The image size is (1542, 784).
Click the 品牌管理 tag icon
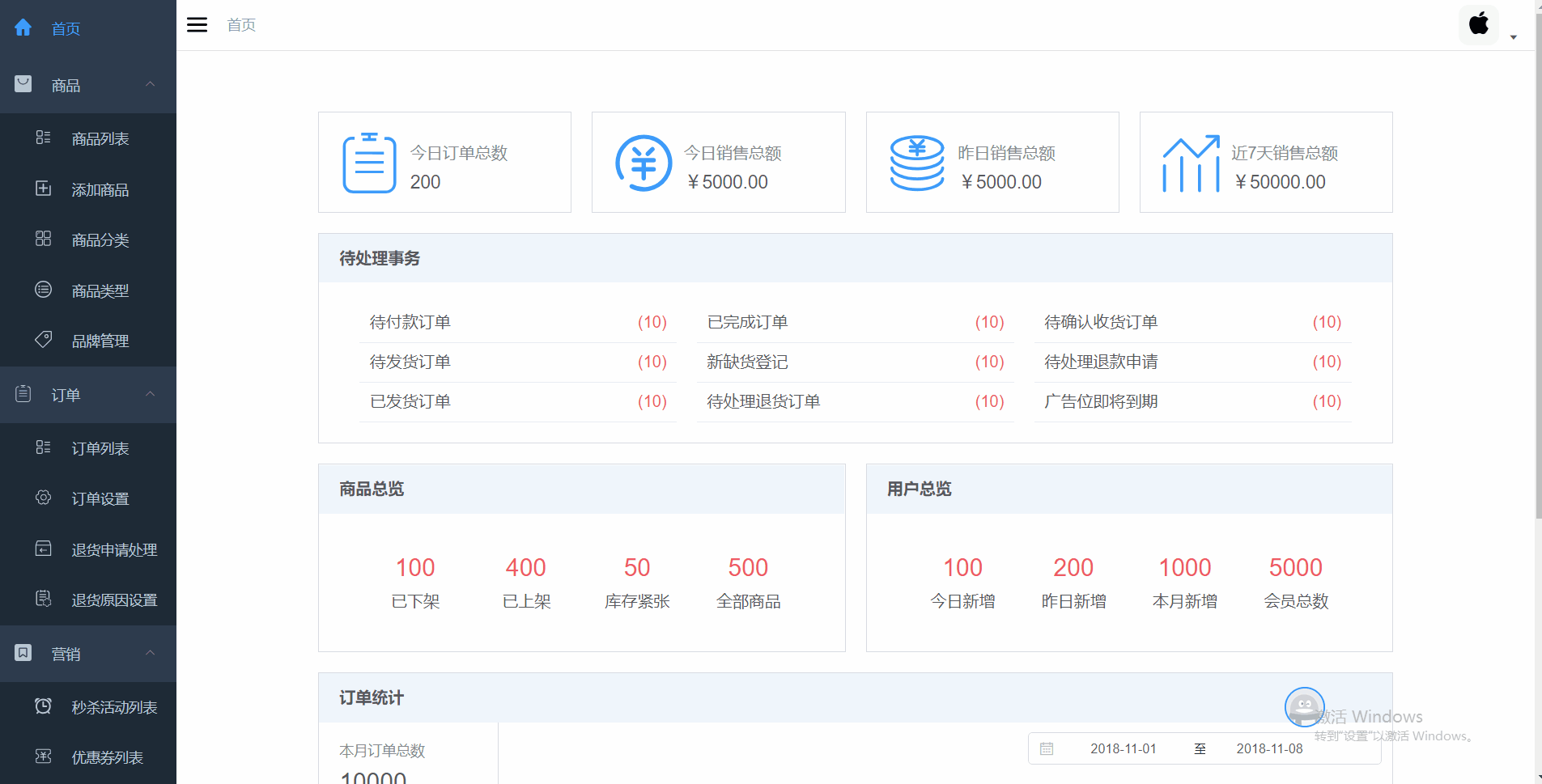[43, 340]
